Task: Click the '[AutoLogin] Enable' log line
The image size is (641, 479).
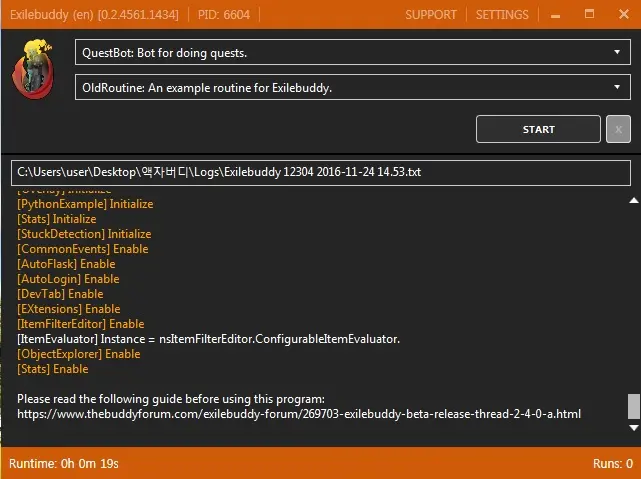Action: (x=68, y=279)
